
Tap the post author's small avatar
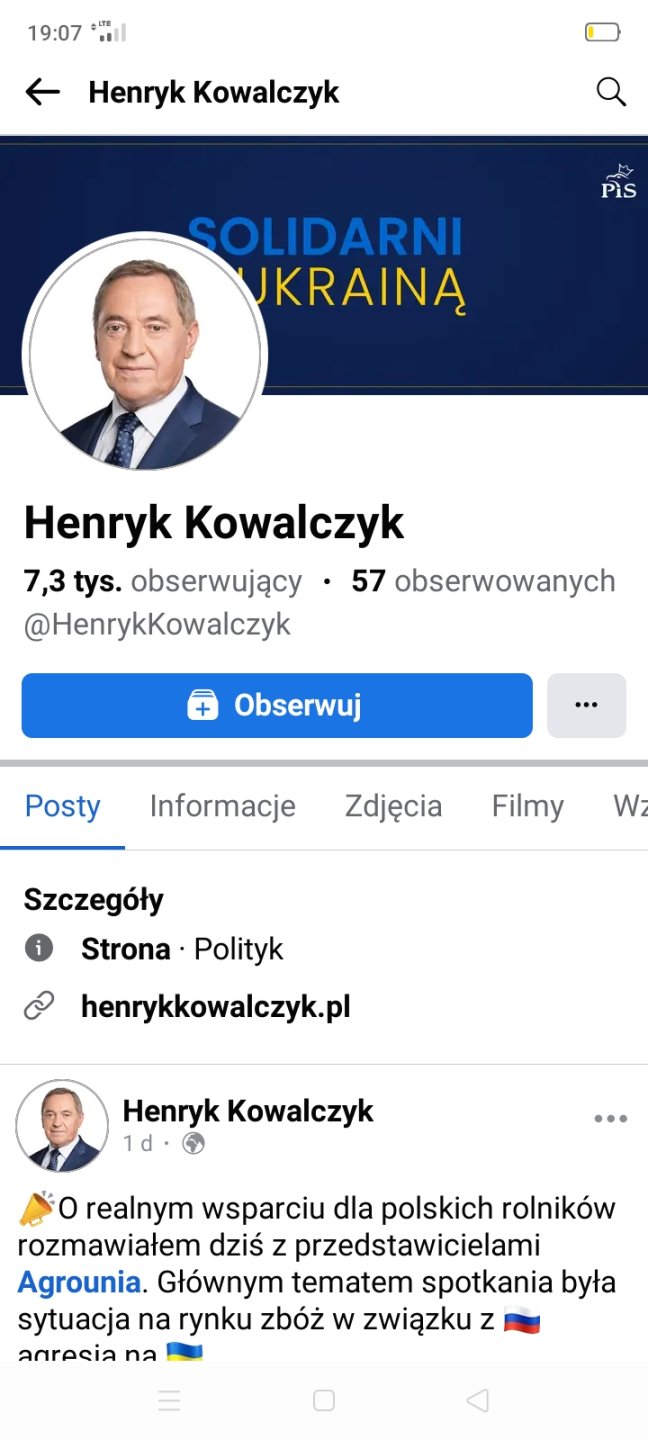tap(62, 1126)
